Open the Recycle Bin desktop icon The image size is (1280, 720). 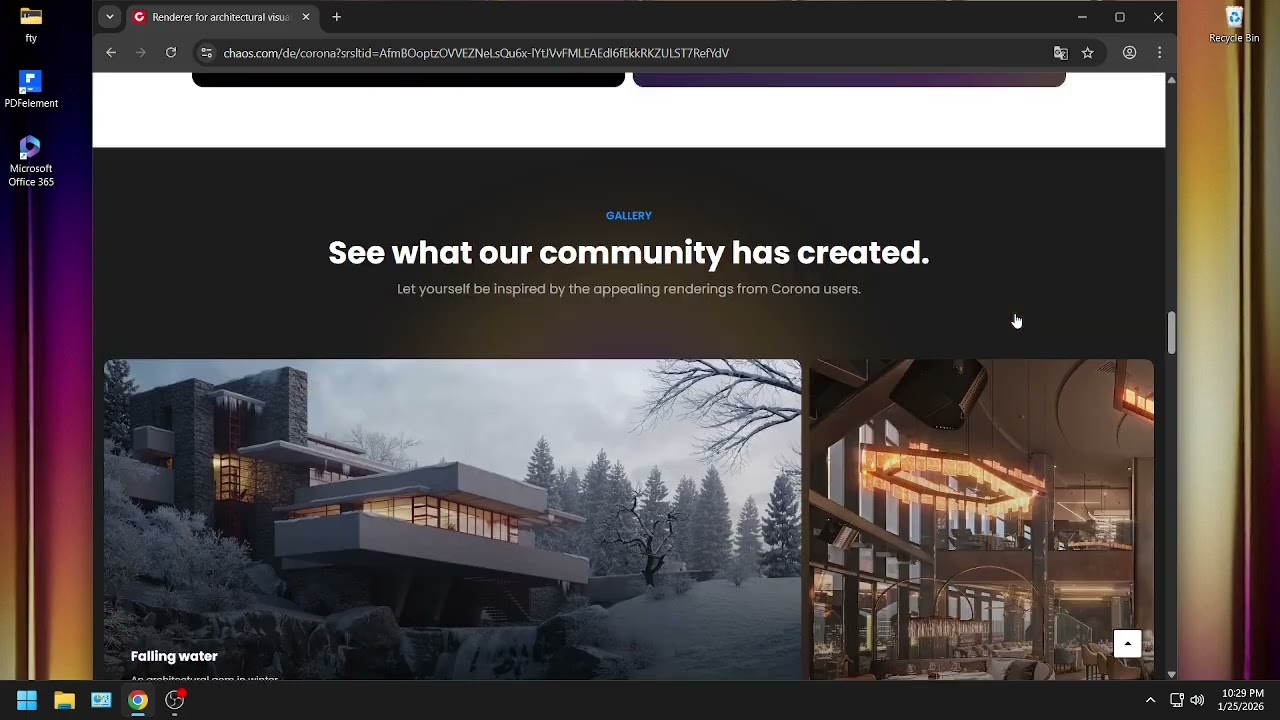click(x=1234, y=25)
